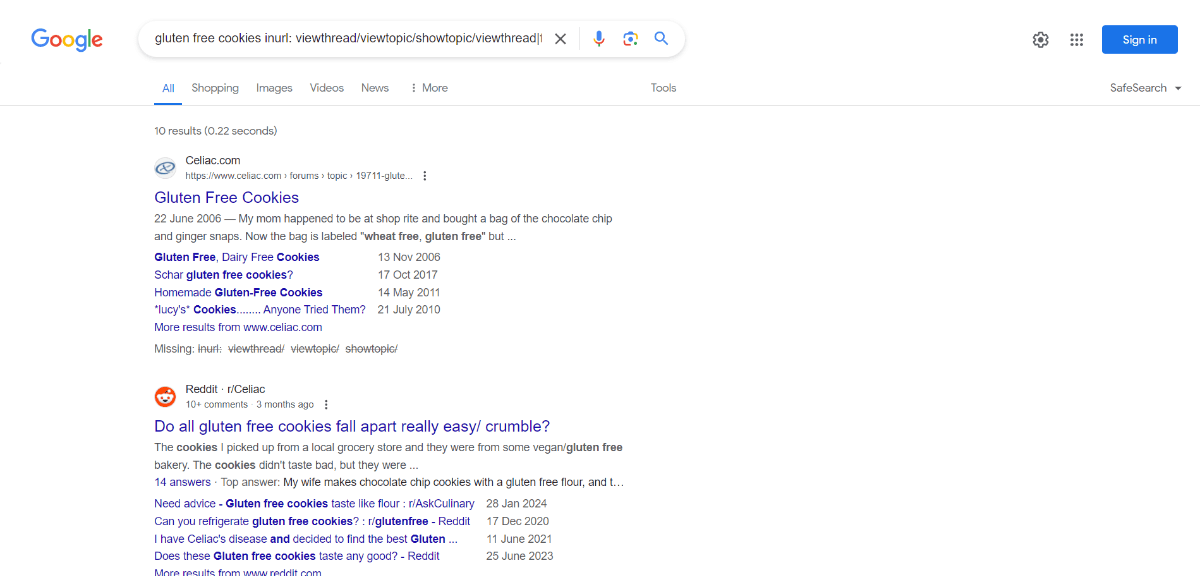The image size is (1200, 576).
Task: Open Homemade Gluten-Free Cookies sublink
Action: 238,292
